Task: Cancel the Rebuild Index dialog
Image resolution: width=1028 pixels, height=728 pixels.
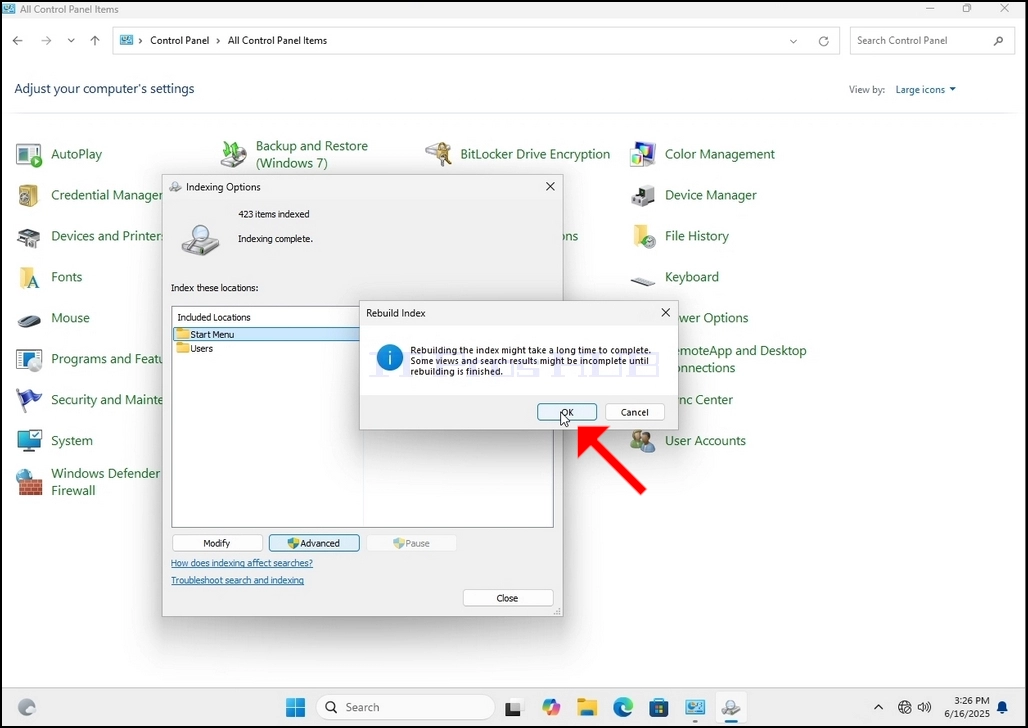Action: [x=634, y=412]
